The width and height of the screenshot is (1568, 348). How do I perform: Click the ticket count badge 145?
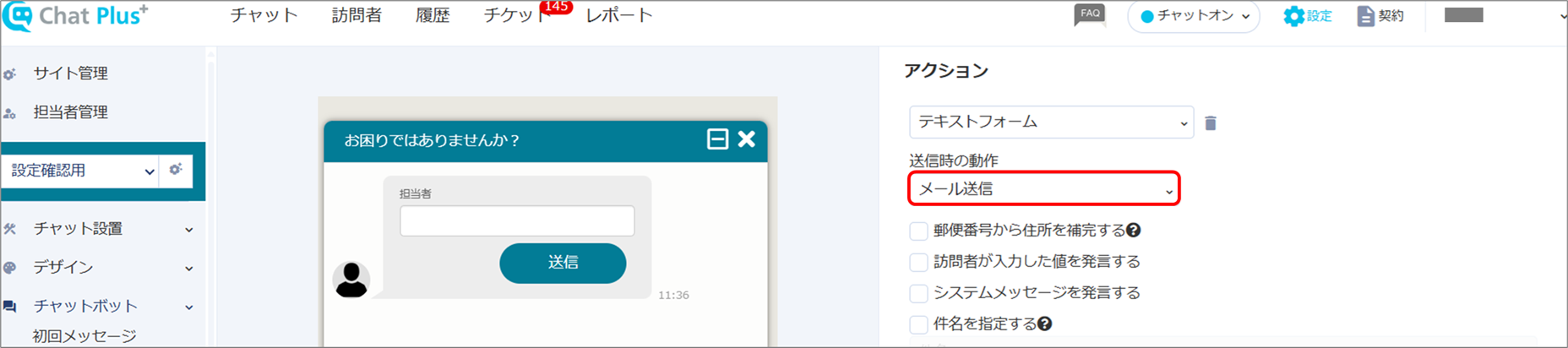coord(556,7)
